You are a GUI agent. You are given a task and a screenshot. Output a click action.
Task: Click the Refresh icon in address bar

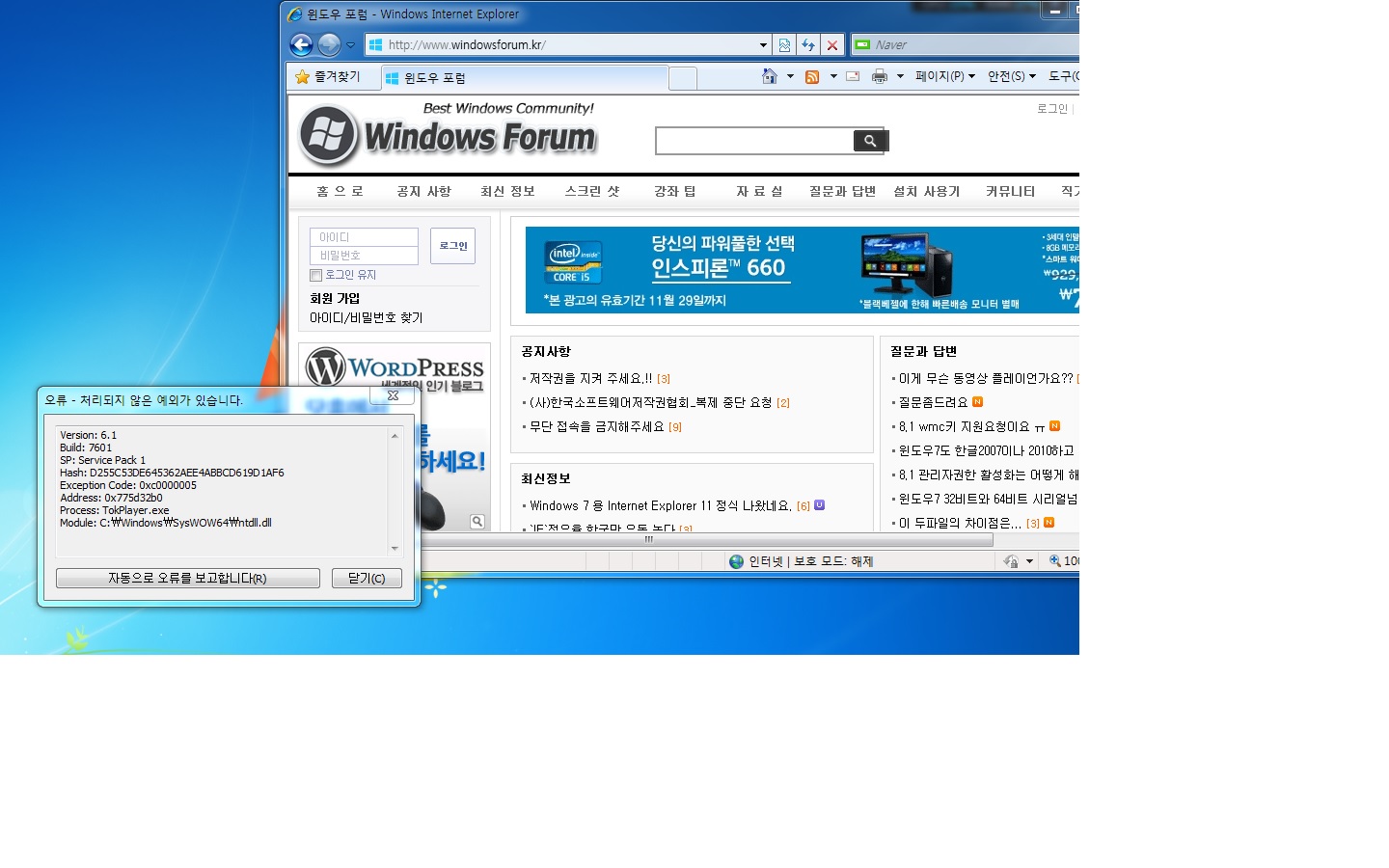[x=808, y=44]
